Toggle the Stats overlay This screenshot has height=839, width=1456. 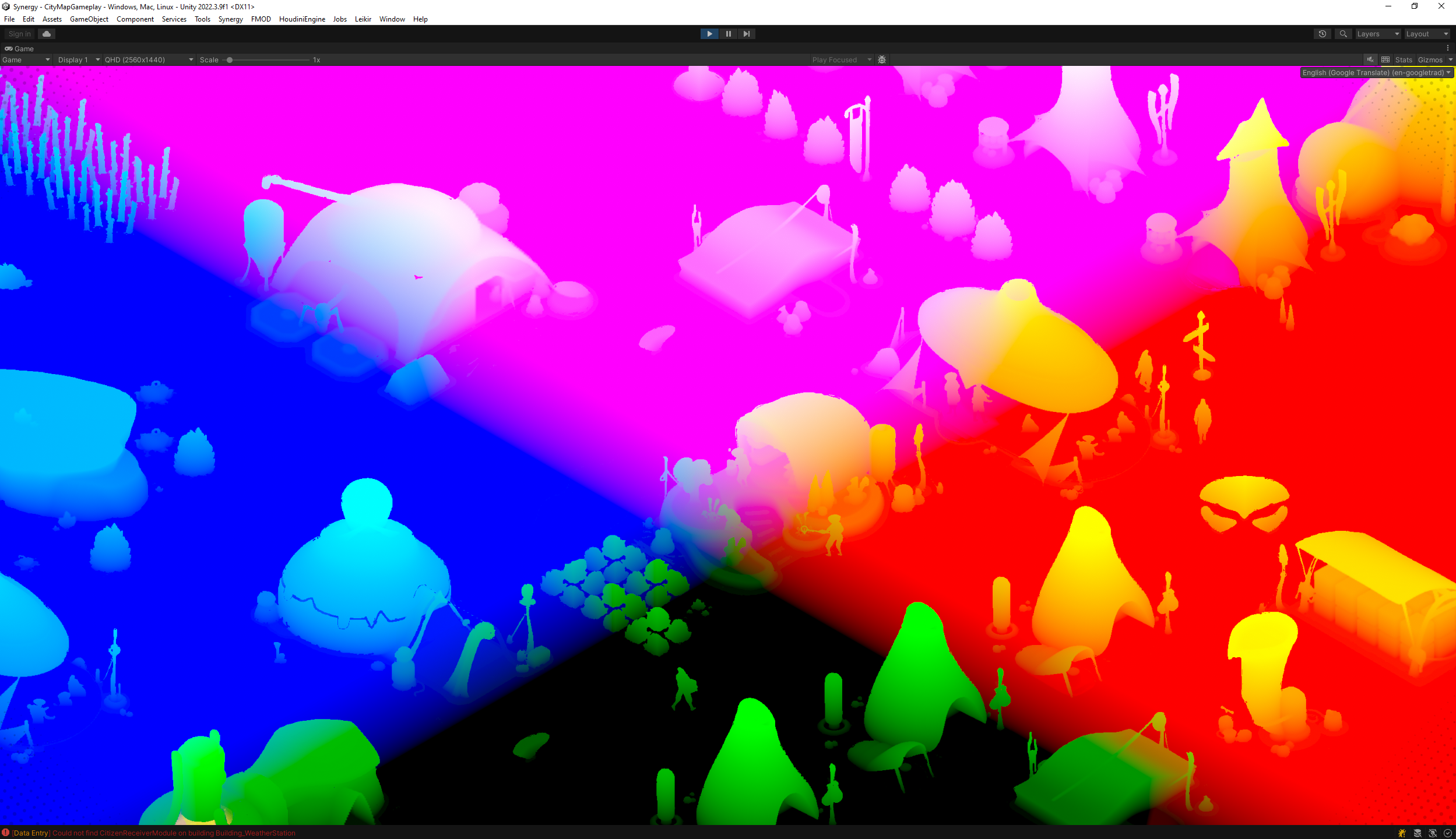coord(1404,59)
